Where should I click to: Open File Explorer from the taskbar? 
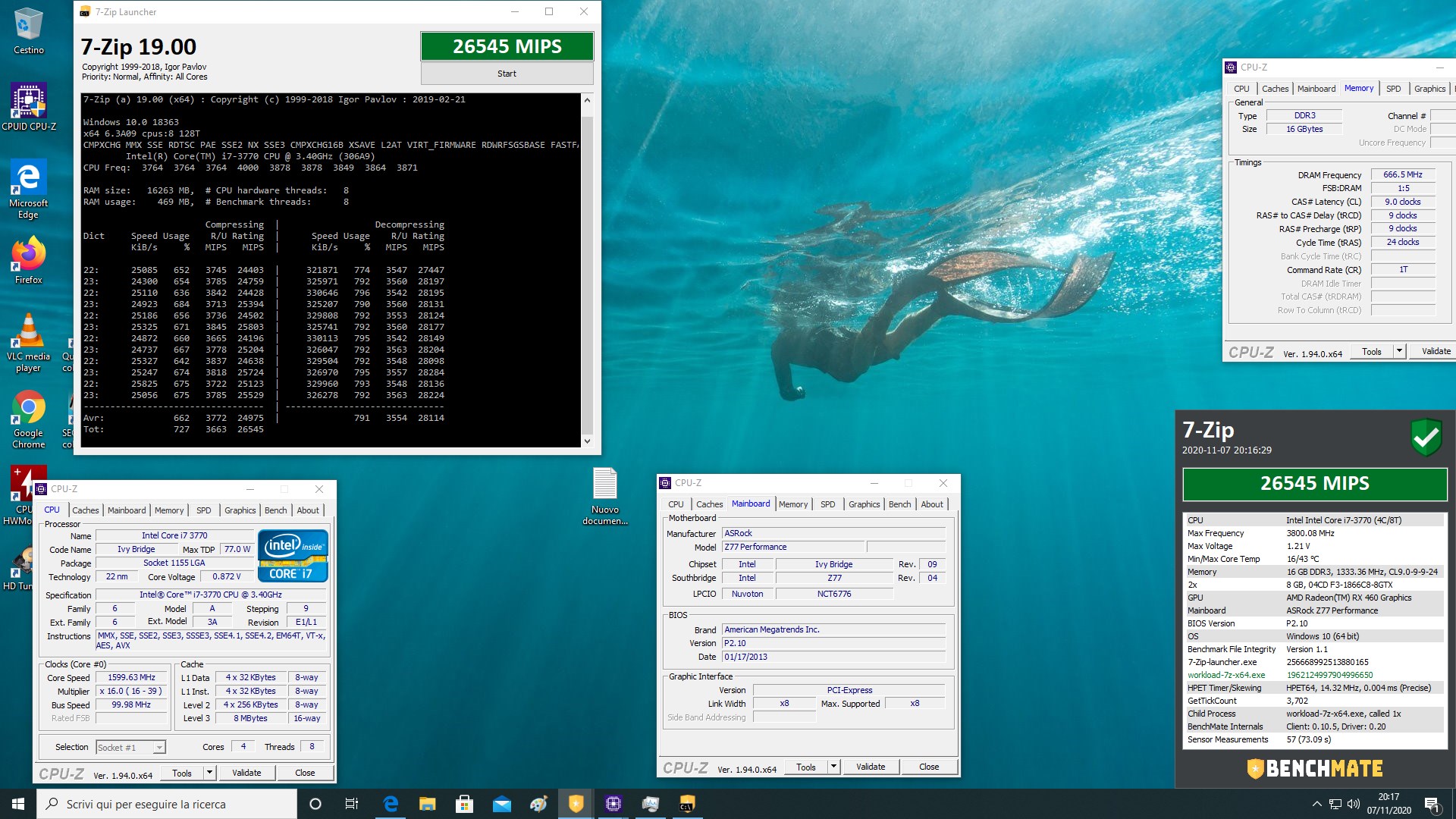click(428, 804)
